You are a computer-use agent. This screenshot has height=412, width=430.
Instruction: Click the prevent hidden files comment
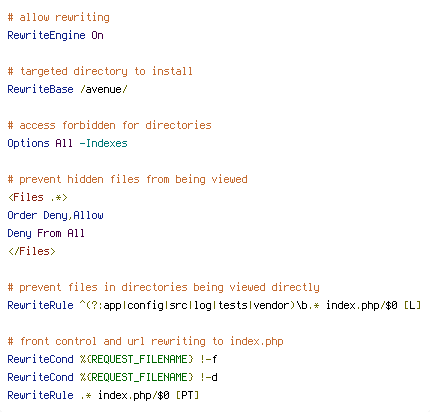coord(127,179)
